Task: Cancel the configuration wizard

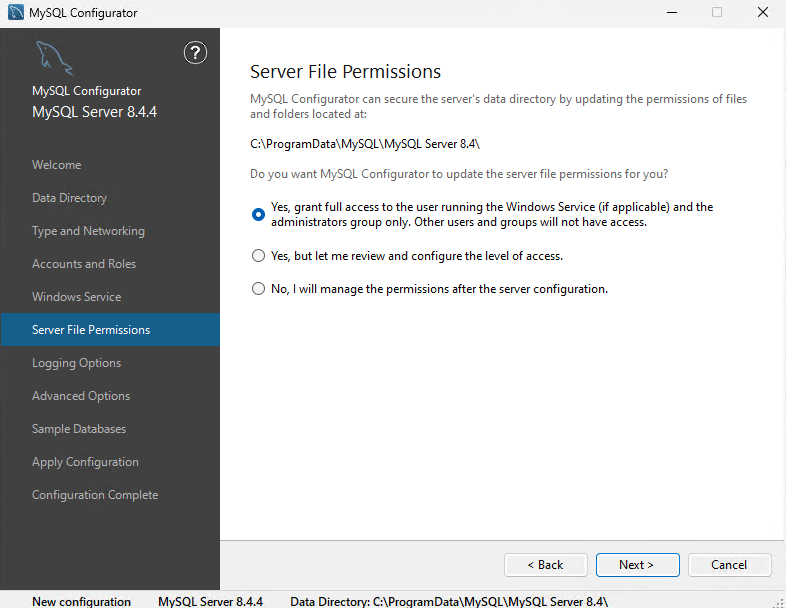Action: point(729,565)
